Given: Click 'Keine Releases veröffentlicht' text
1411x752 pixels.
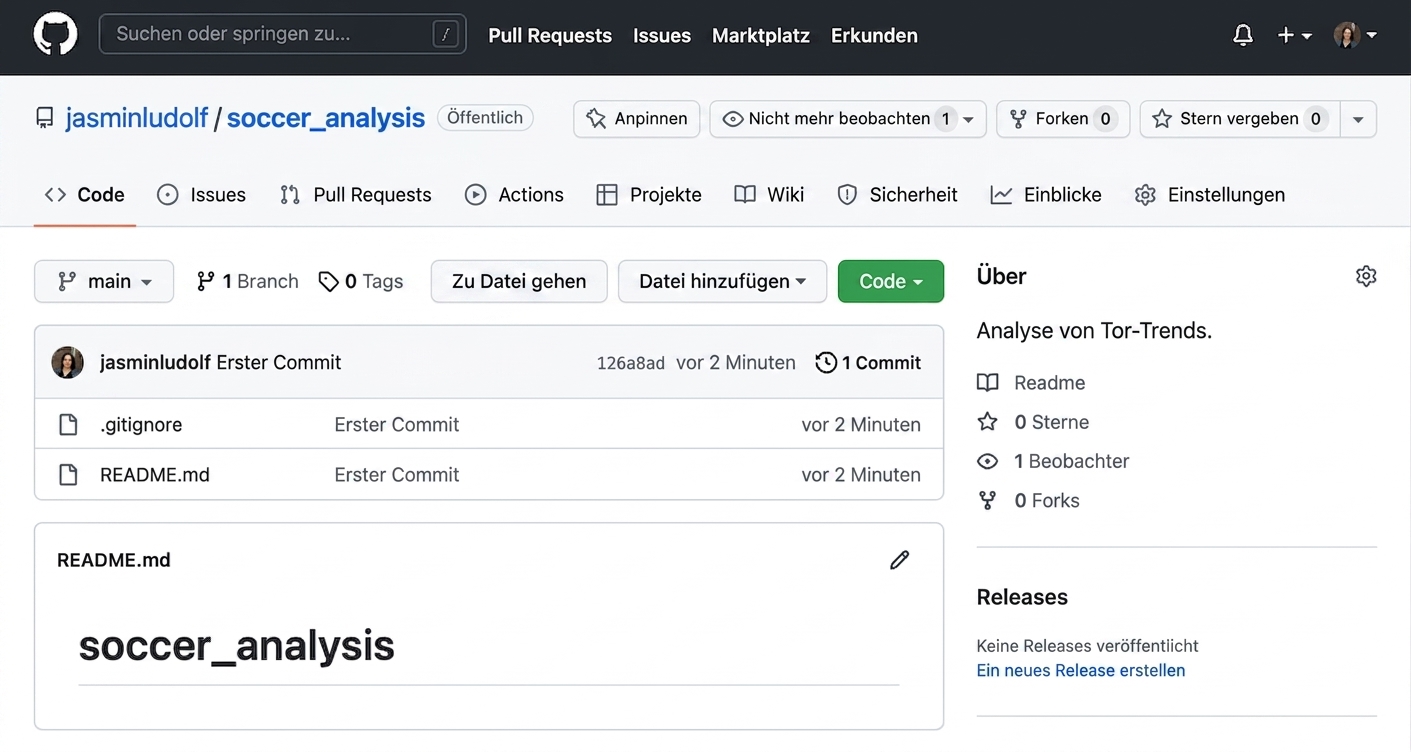Looking at the screenshot, I should pyautogui.click(x=1088, y=646).
